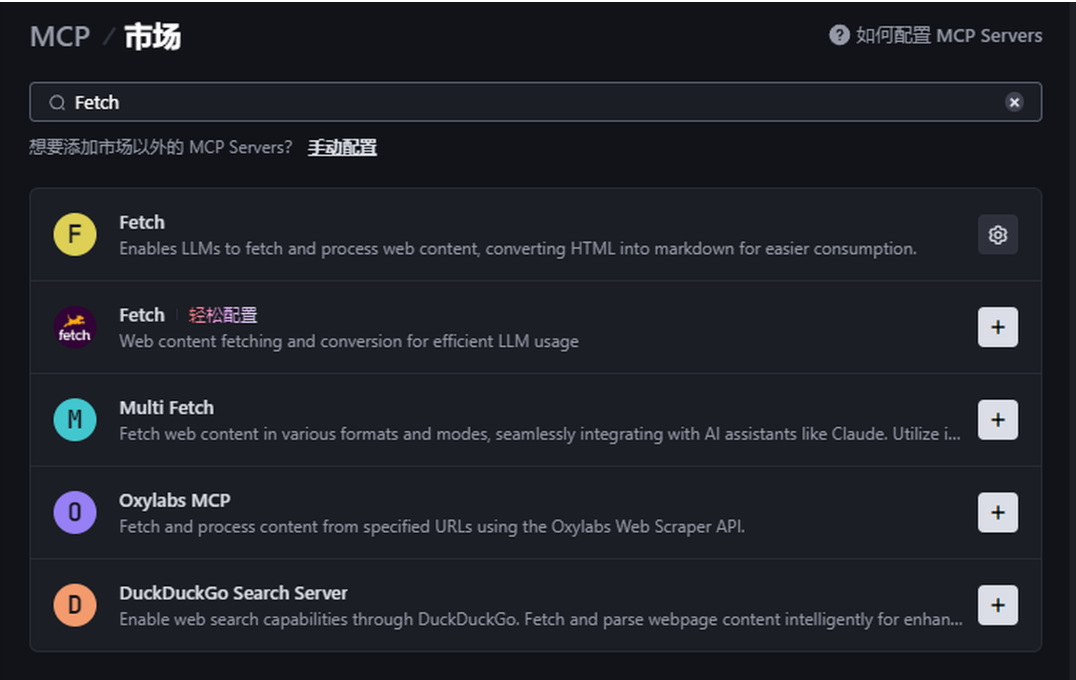
Task: Select the DuckDuckGo Search Server title
Action: 233,593
